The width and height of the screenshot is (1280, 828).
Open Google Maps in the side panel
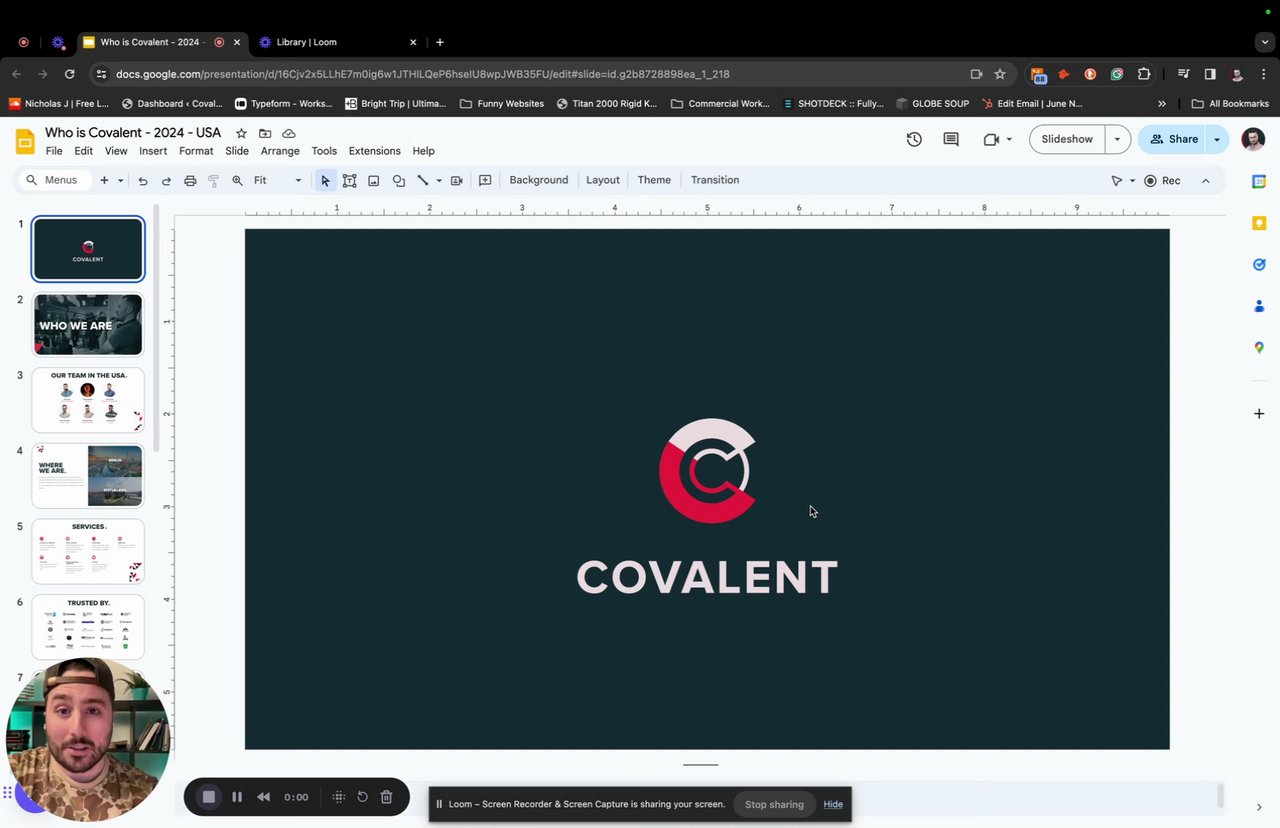(x=1259, y=348)
